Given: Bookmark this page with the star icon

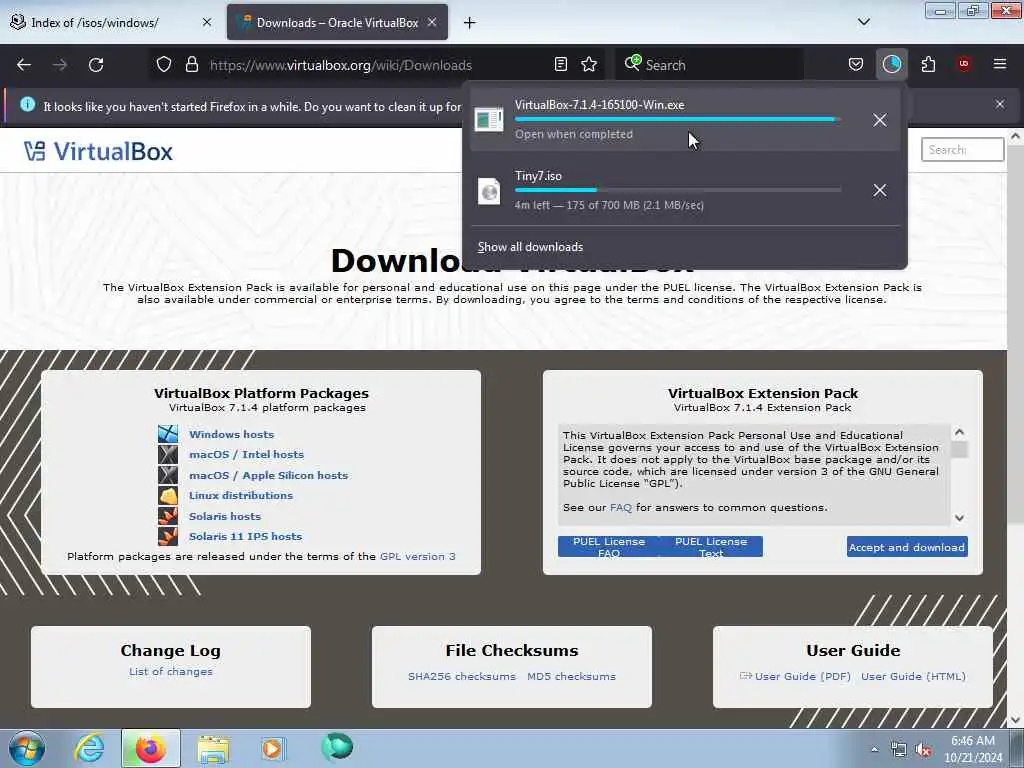Looking at the screenshot, I should (x=589, y=65).
